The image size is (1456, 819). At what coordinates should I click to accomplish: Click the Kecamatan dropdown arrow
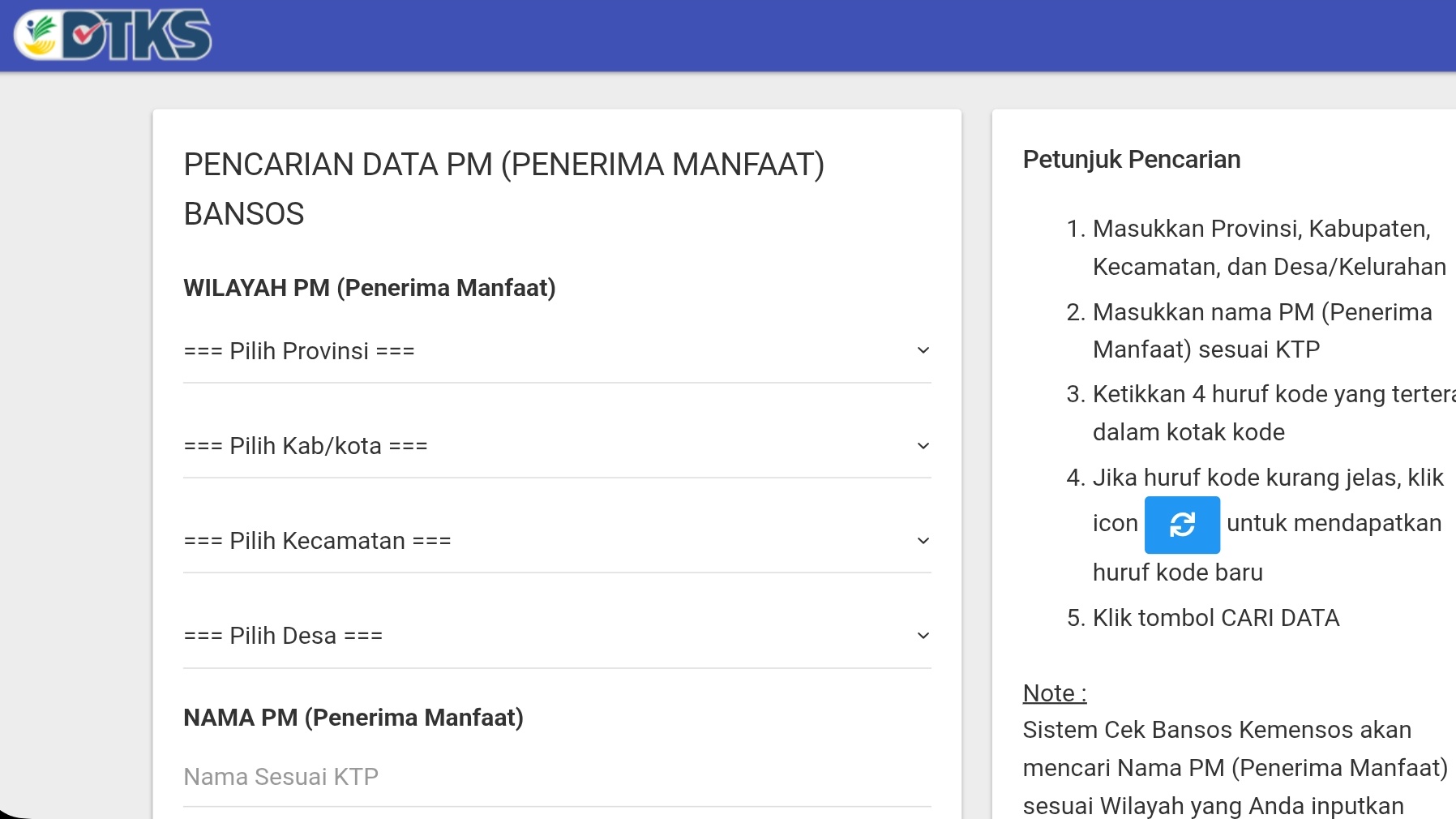[923, 540]
